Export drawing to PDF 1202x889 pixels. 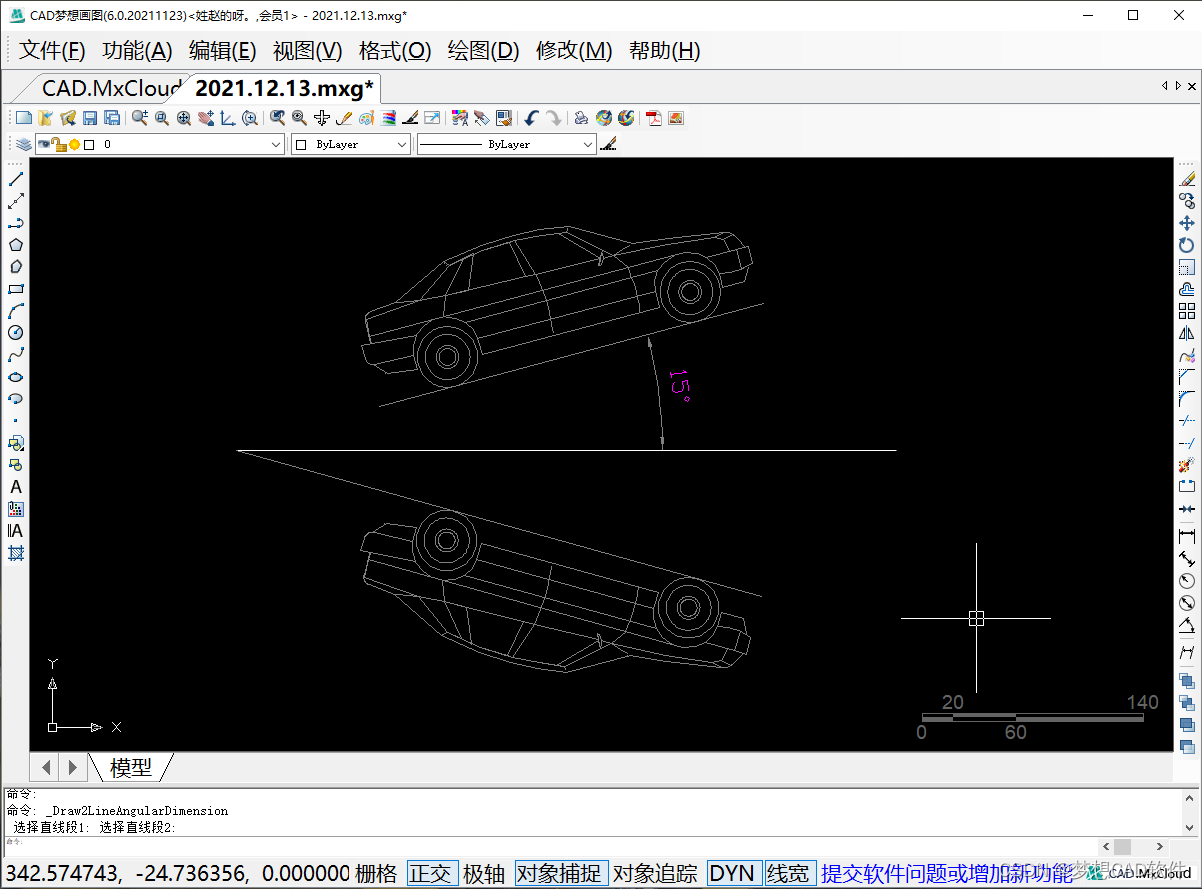point(654,118)
